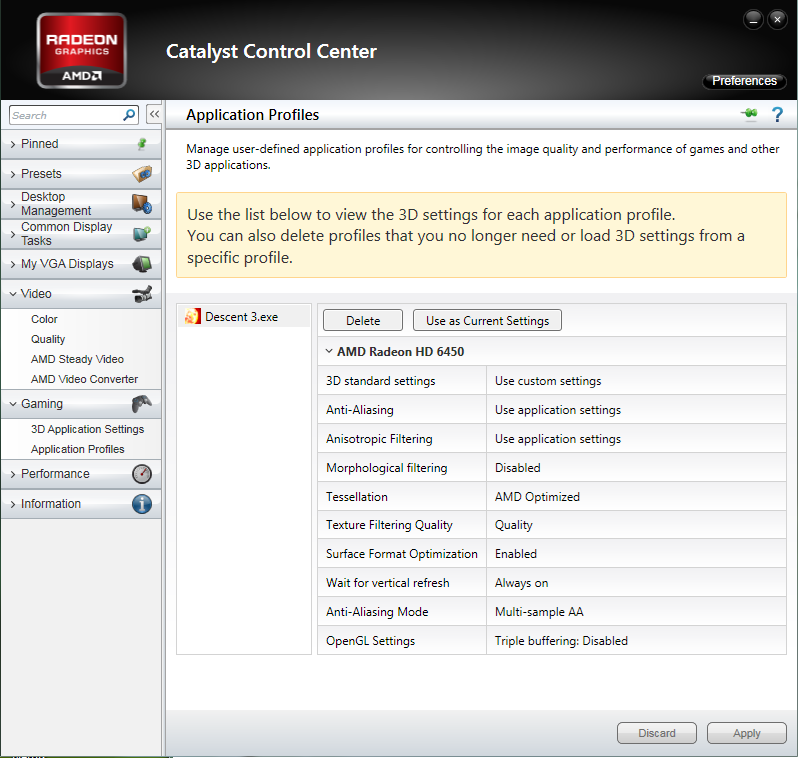Click the search magnifier icon
Screen dimensions: 798x758
point(129,115)
